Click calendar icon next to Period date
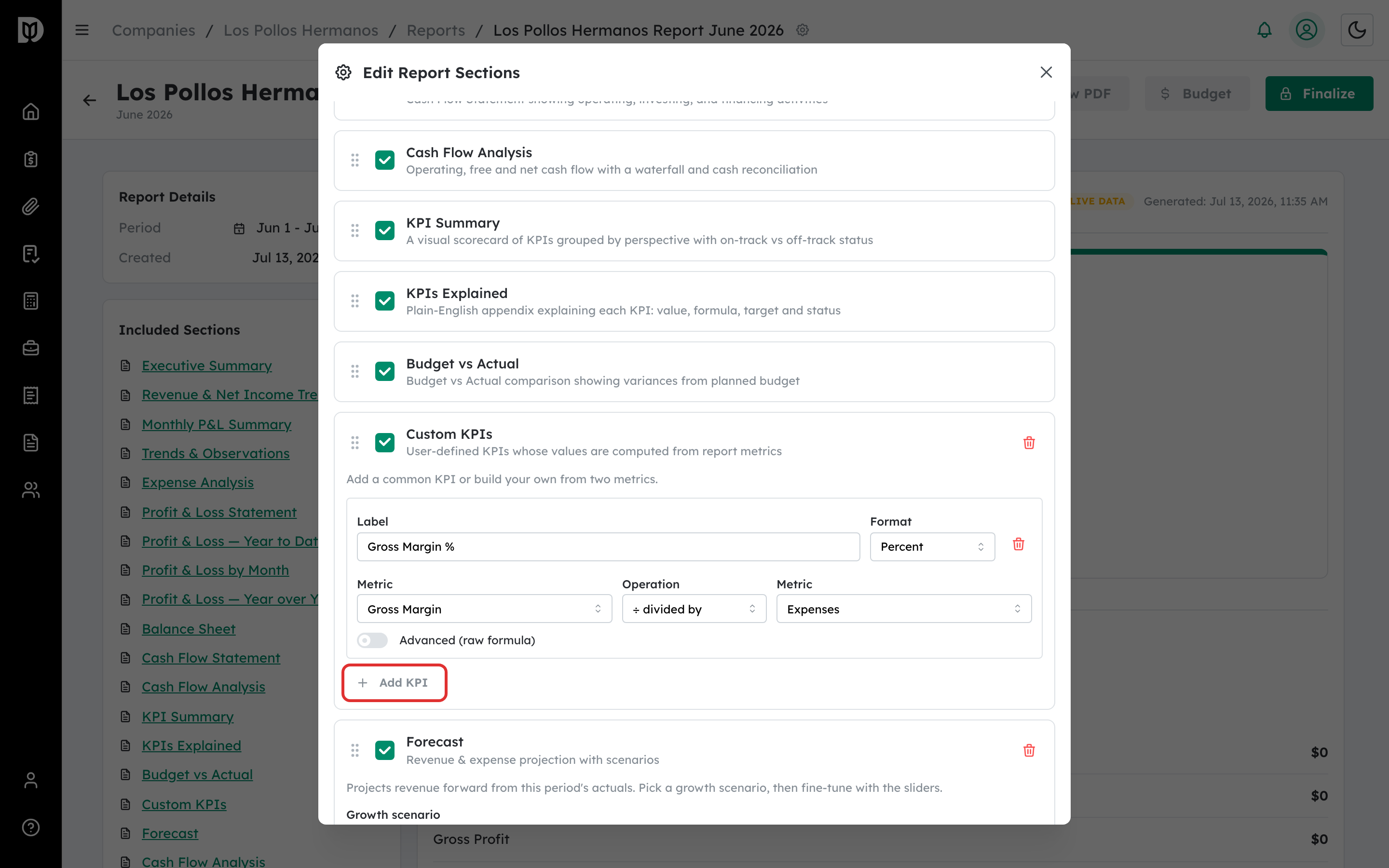Screen dimensions: 1389x868 tap(239, 229)
